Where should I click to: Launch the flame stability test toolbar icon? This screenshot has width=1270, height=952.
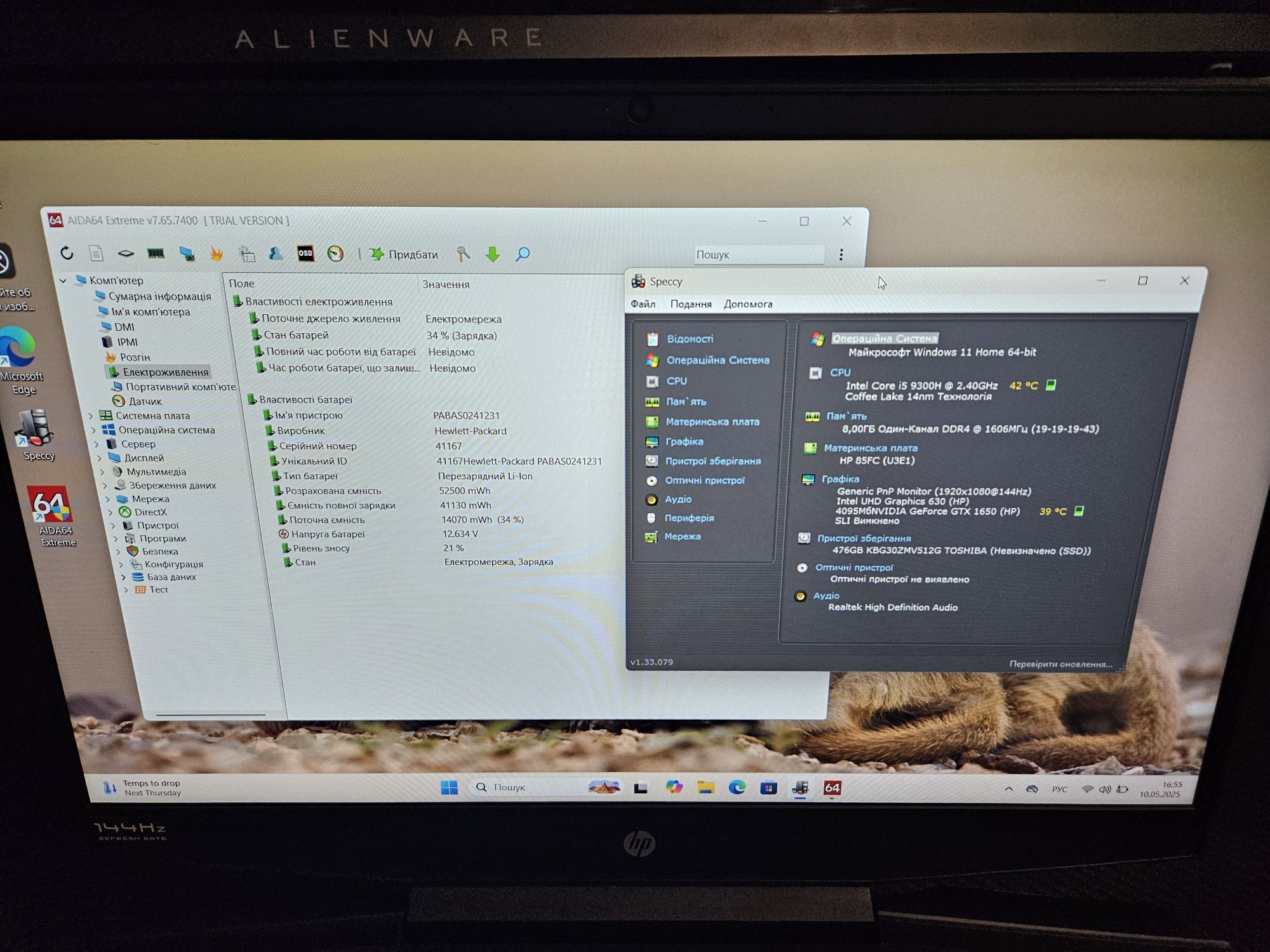217,255
